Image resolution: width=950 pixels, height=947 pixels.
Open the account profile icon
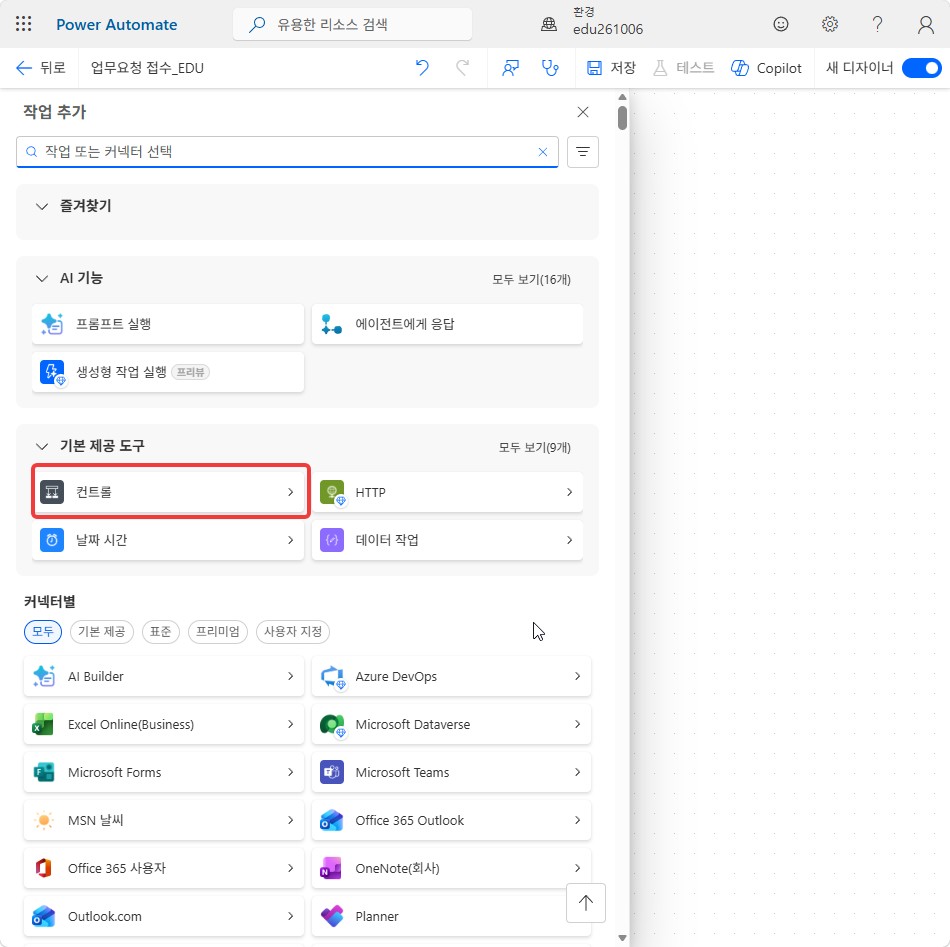coord(925,25)
